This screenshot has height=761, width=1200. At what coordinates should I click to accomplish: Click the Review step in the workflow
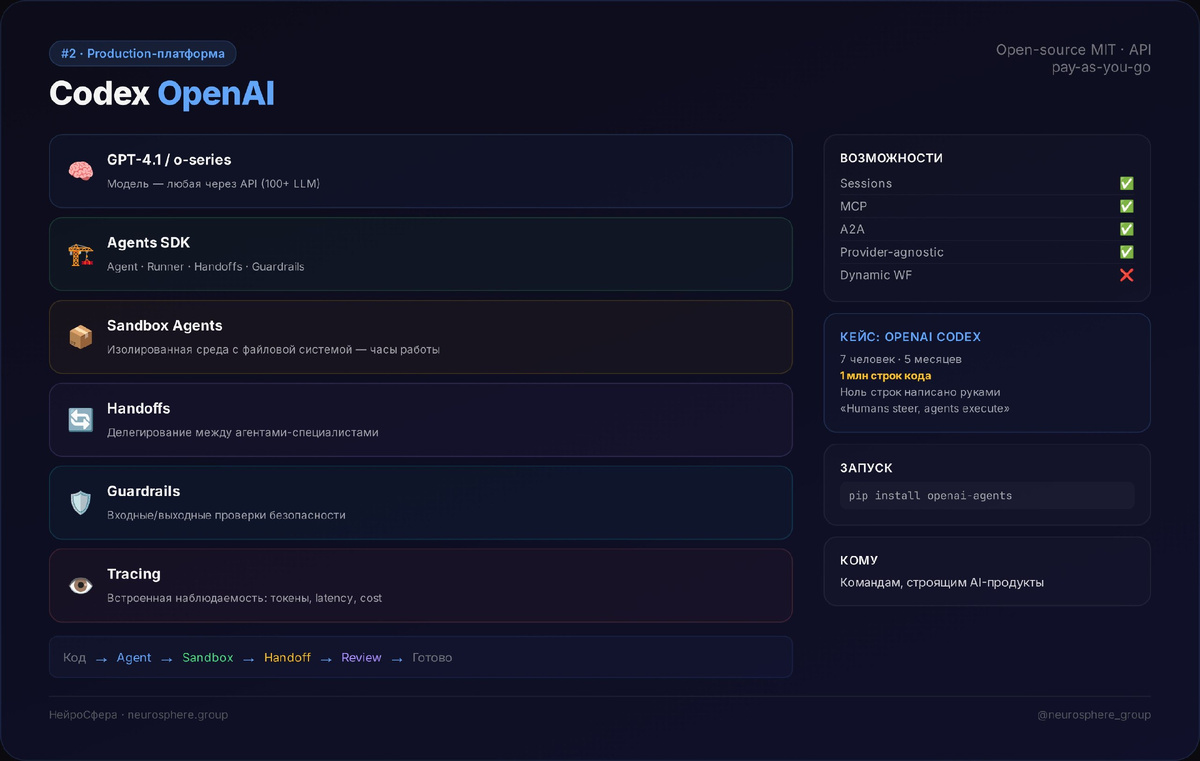[361, 658]
